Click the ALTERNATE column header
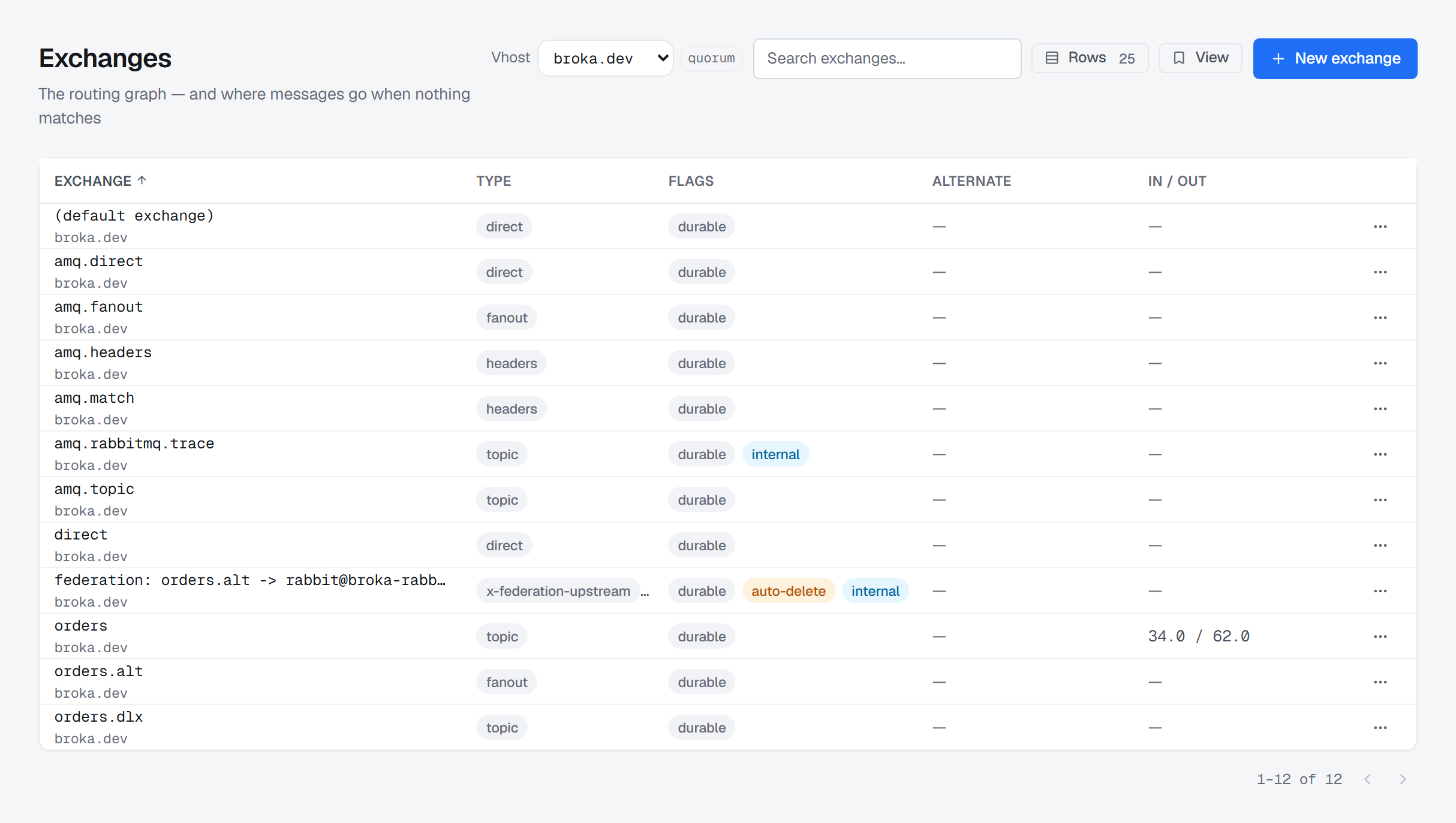 [971, 181]
